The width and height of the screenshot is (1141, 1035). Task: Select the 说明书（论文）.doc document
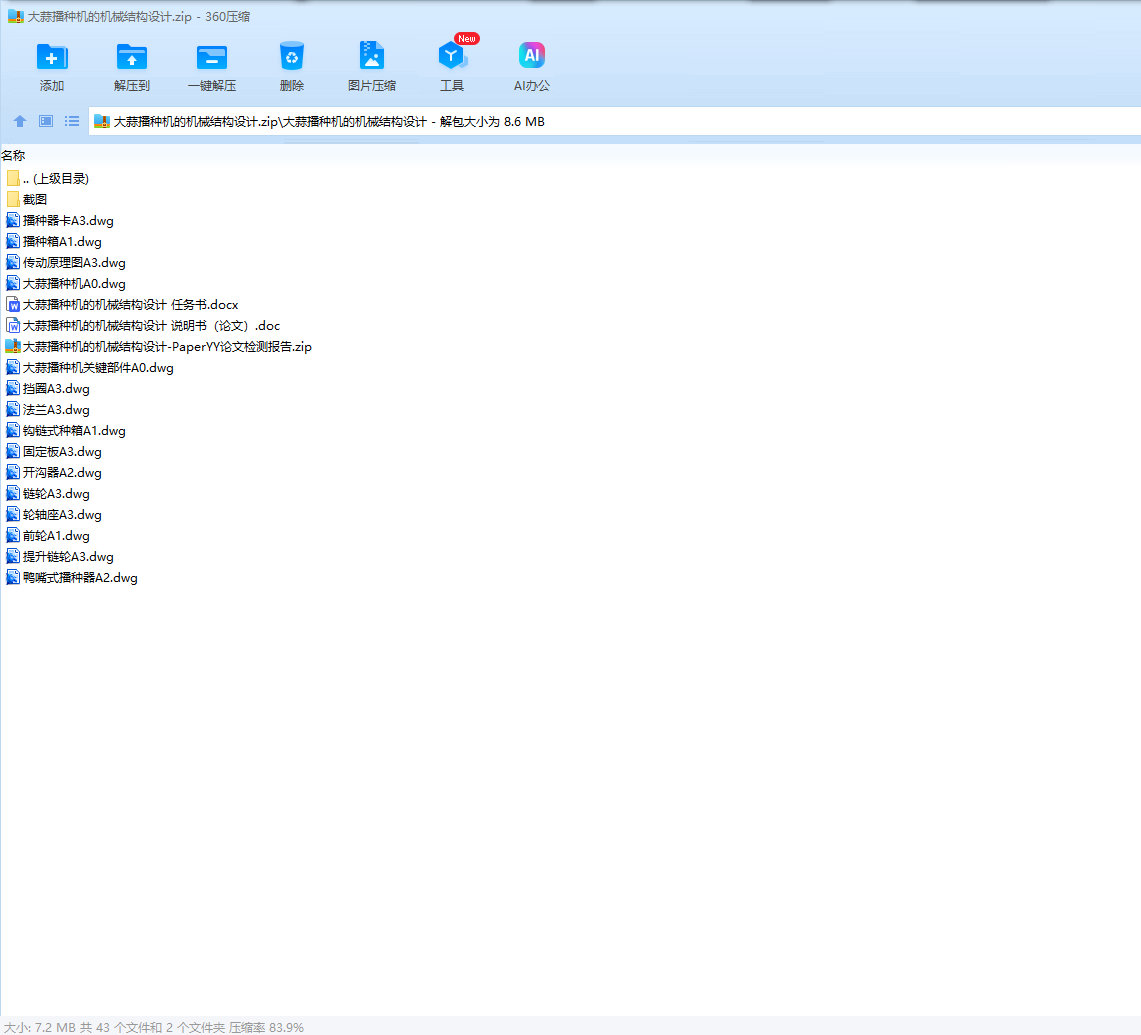(x=143, y=326)
